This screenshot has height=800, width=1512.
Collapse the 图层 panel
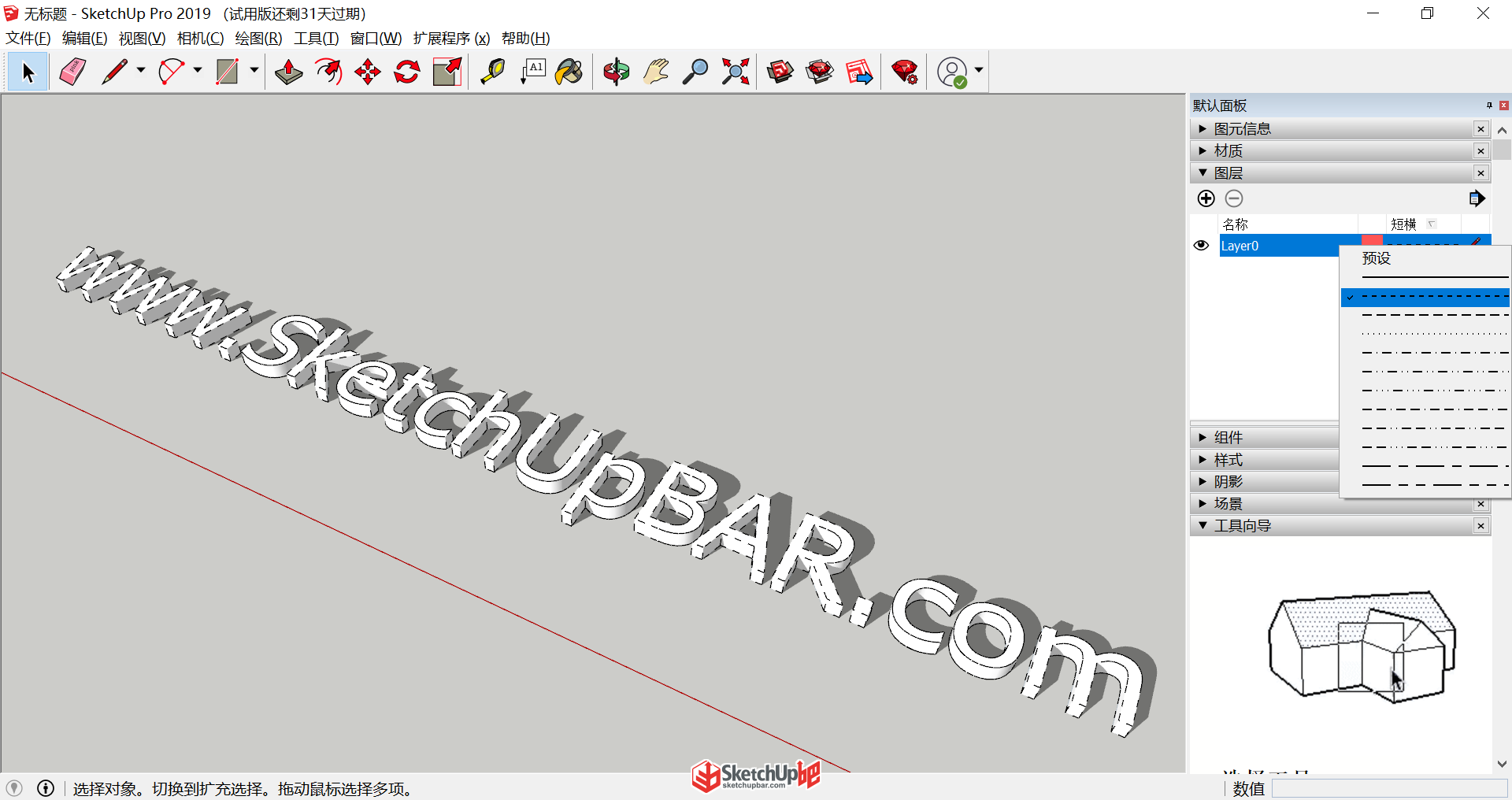(x=1203, y=172)
